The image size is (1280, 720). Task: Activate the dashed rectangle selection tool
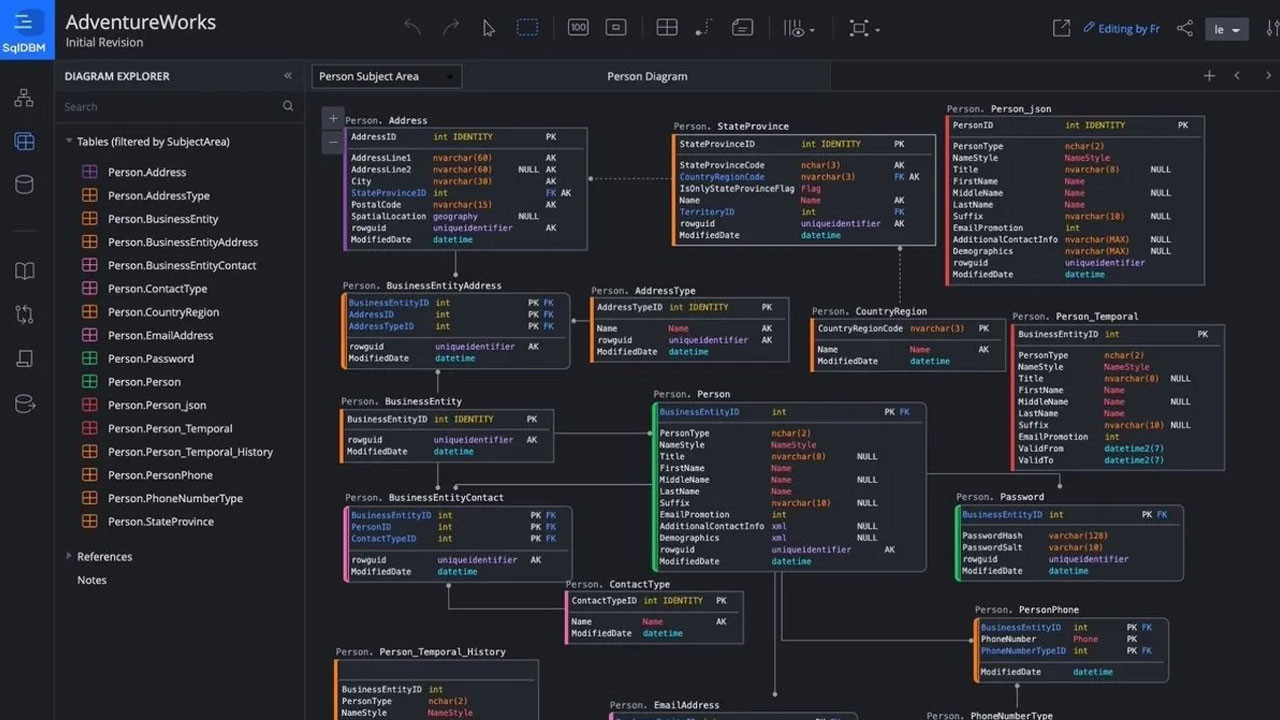(527, 28)
